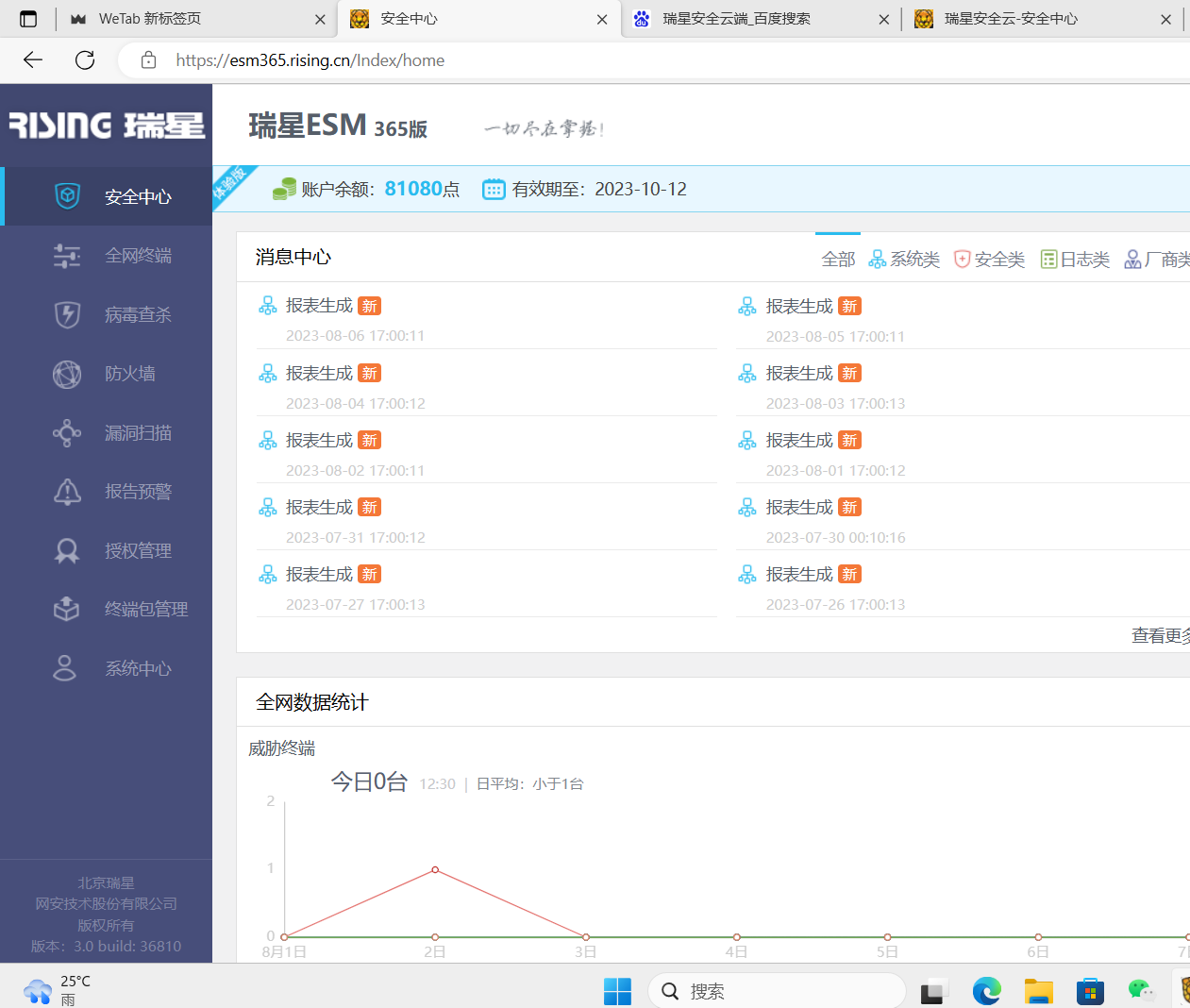
Task: Open File Explorer from taskbar
Action: coord(1038,991)
